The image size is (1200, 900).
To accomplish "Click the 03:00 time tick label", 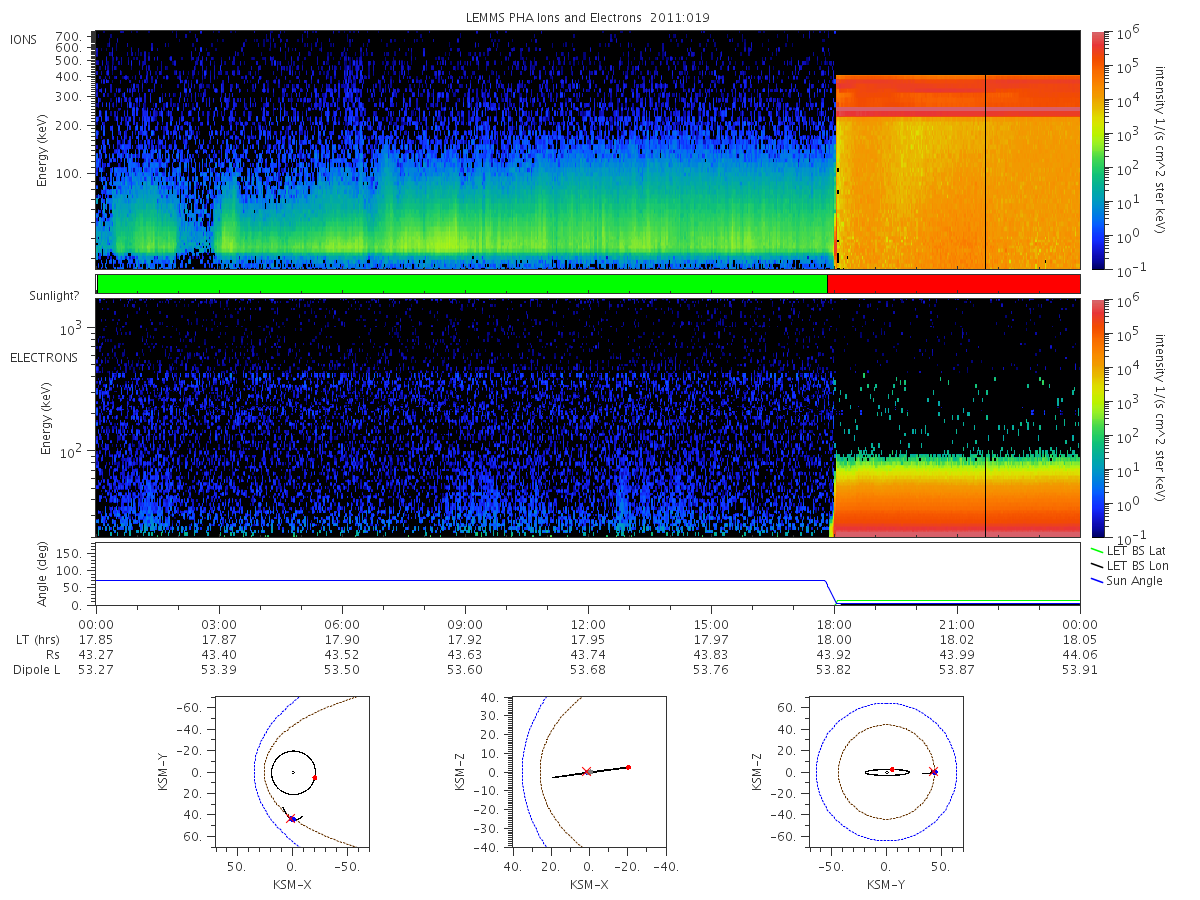I will (x=219, y=623).
